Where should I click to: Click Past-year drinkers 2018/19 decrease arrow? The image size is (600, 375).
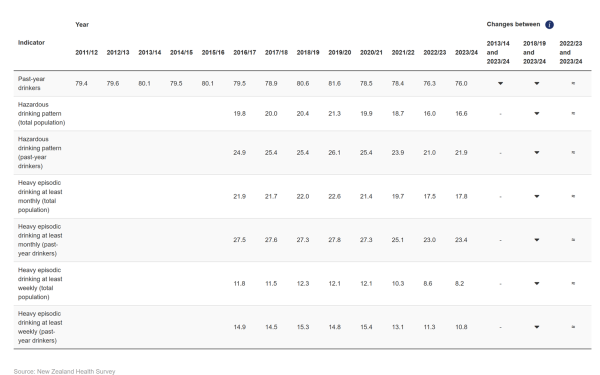click(x=536, y=83)
